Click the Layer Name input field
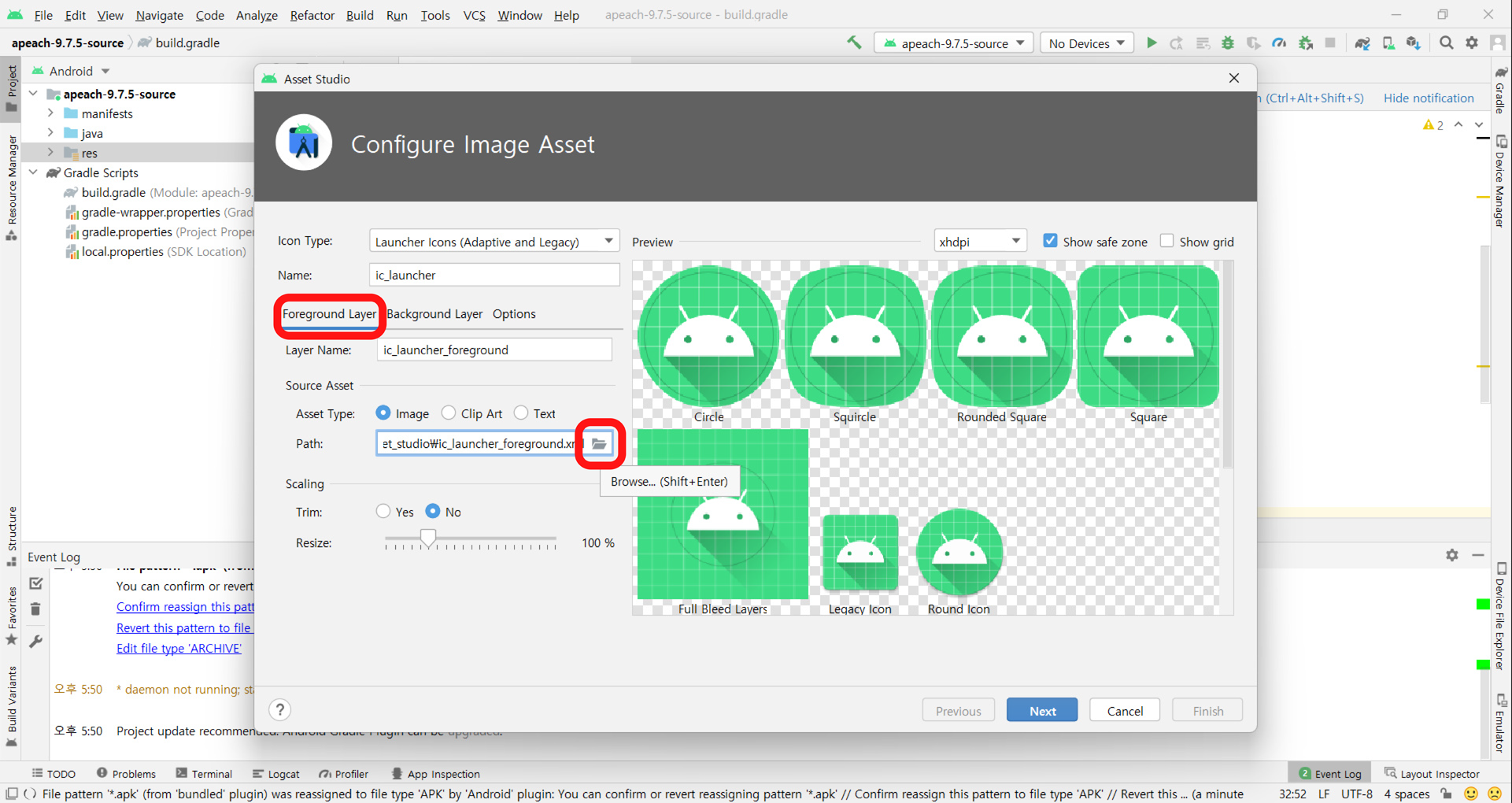Screen dimensions: 1512x803 coord(494,350)
